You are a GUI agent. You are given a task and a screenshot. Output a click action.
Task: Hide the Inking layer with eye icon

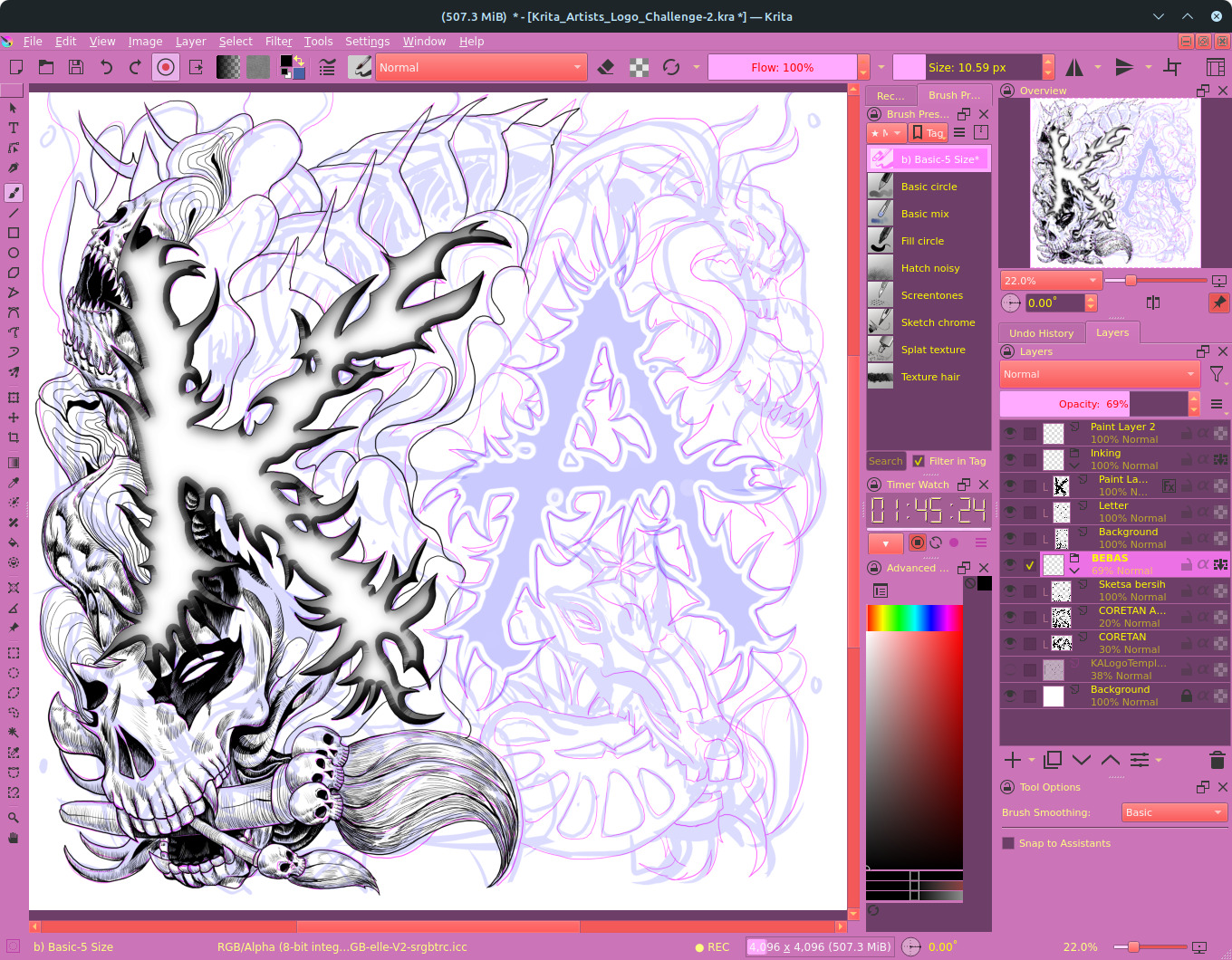click(x=1010, y=459)
